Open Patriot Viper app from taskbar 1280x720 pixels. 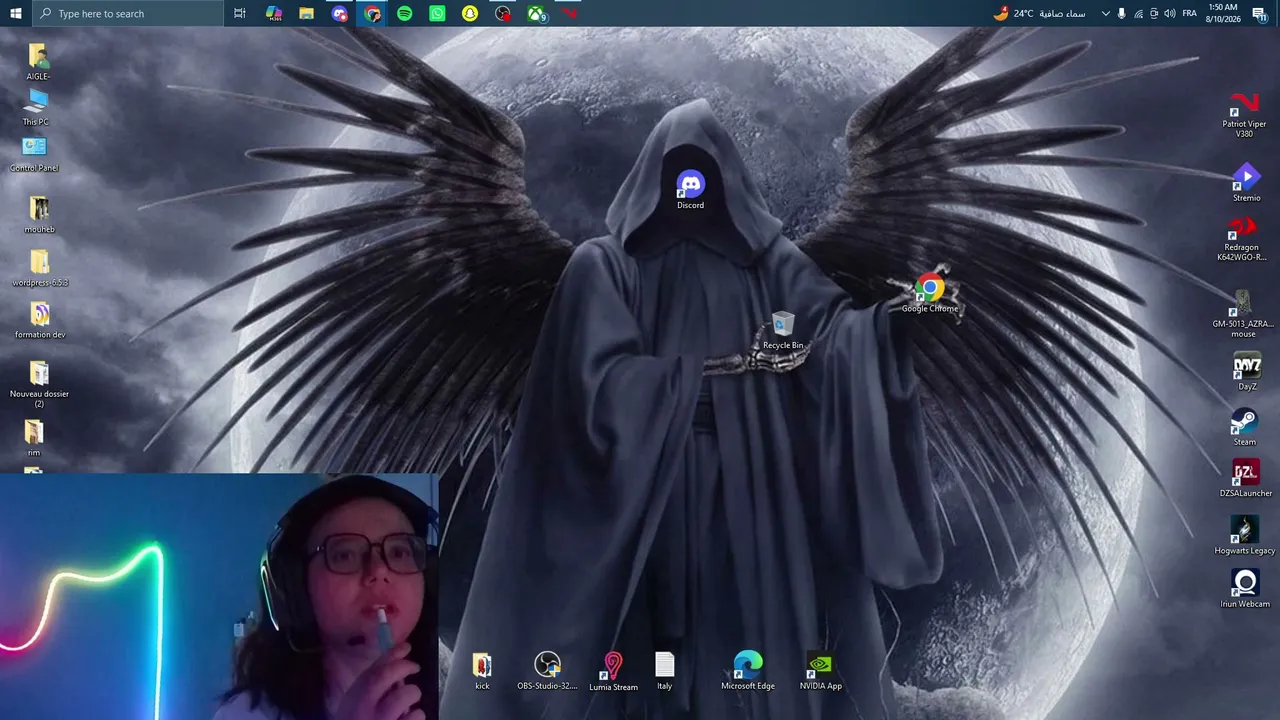568,13
